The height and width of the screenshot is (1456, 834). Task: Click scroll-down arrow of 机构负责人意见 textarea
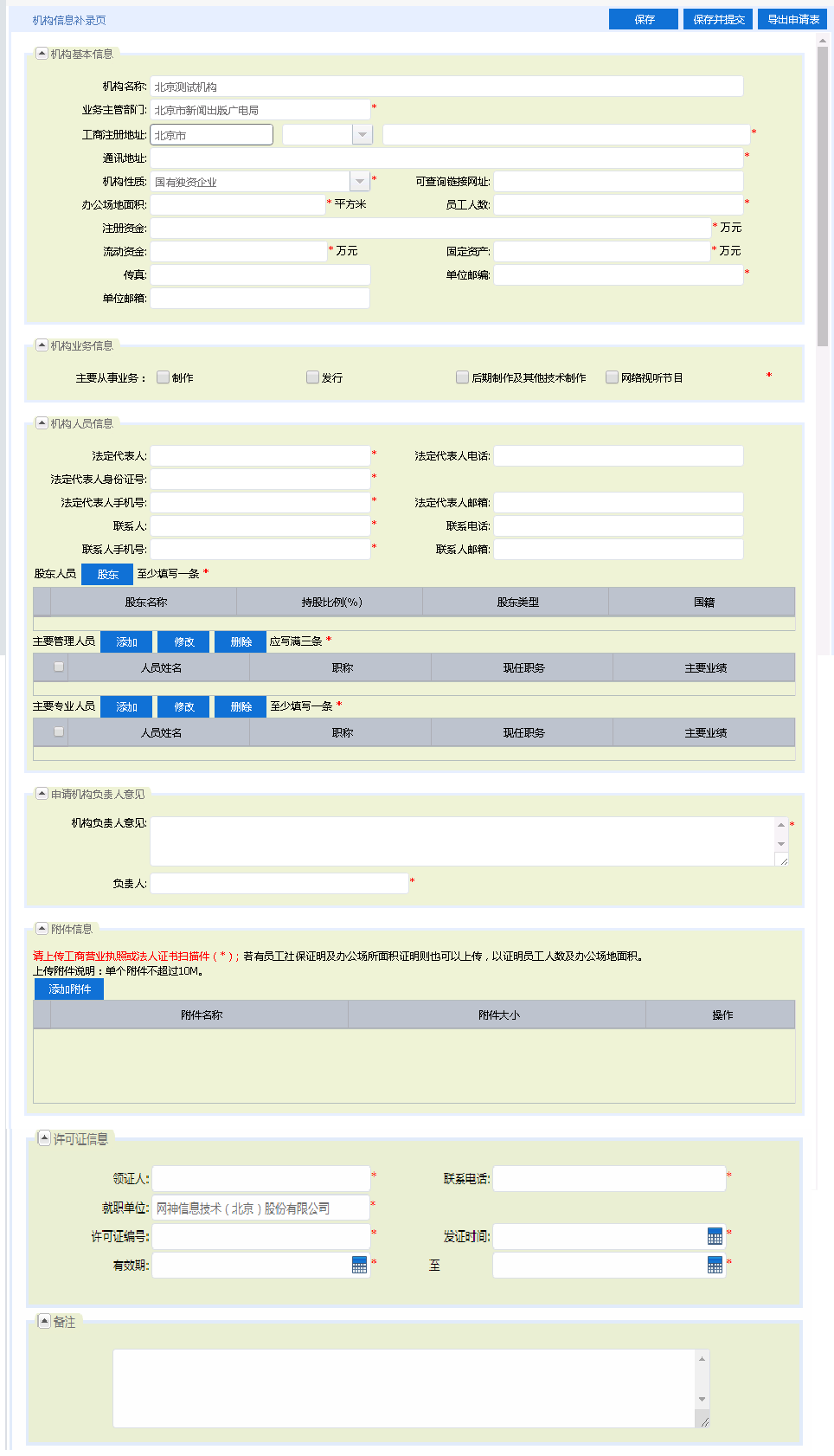click(781, 844)
